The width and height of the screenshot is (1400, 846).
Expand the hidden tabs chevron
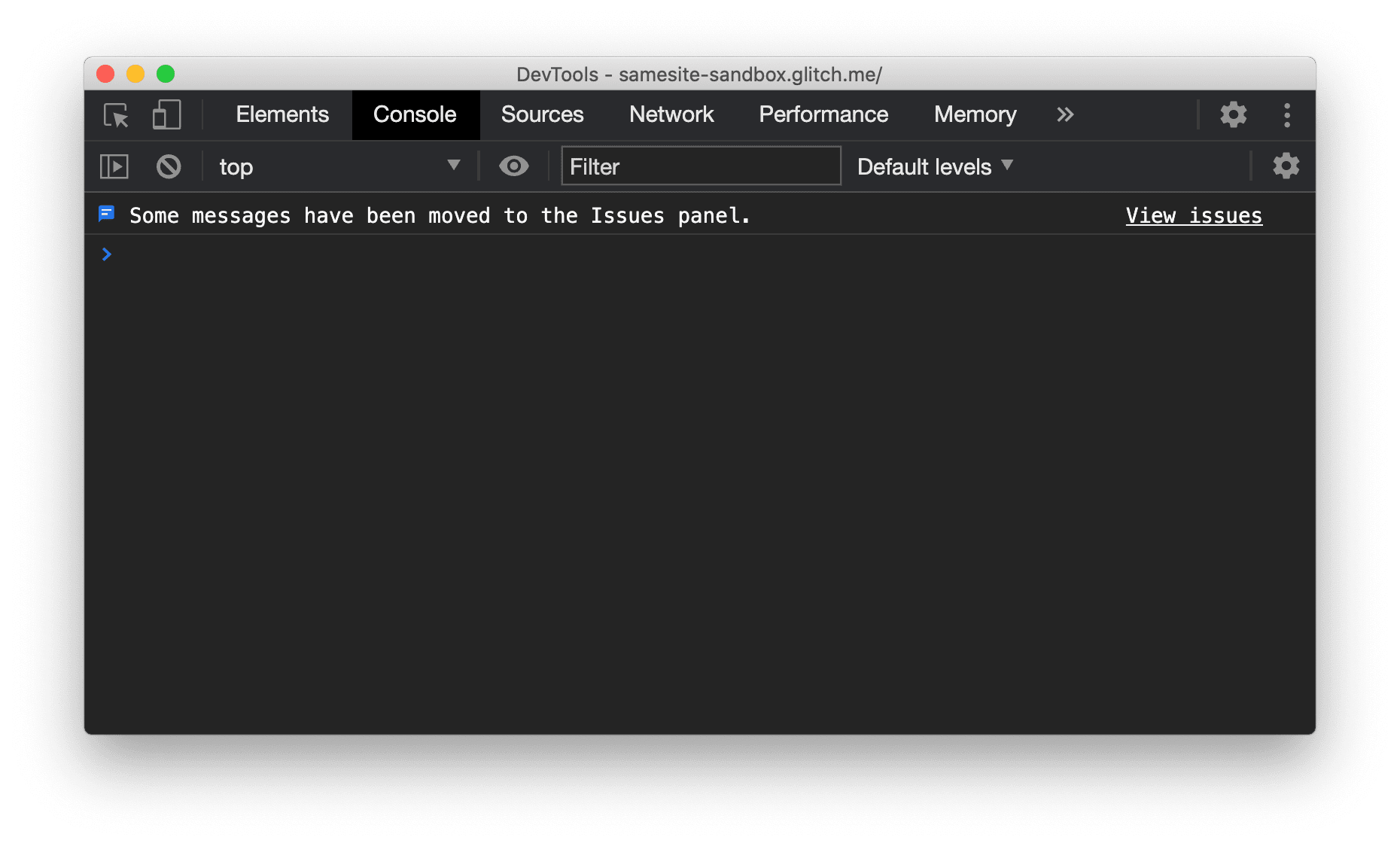[x=1065, y=115]
